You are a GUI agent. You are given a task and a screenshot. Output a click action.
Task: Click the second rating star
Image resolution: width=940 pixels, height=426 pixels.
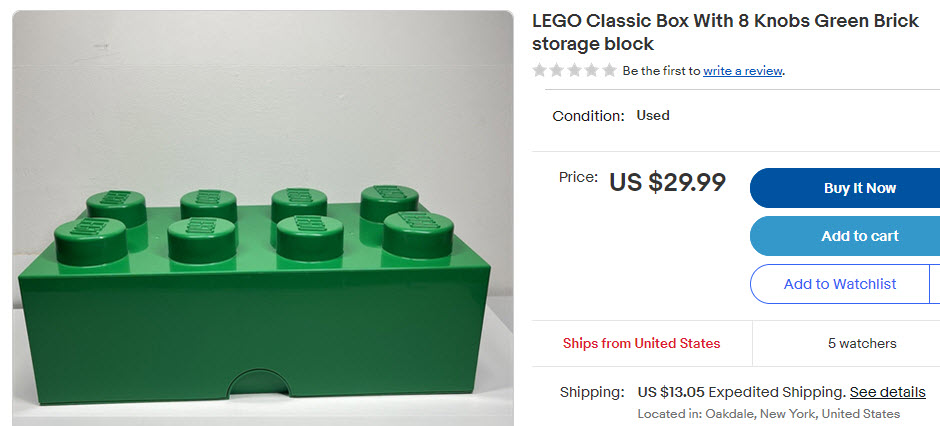[x=557, y=71]
